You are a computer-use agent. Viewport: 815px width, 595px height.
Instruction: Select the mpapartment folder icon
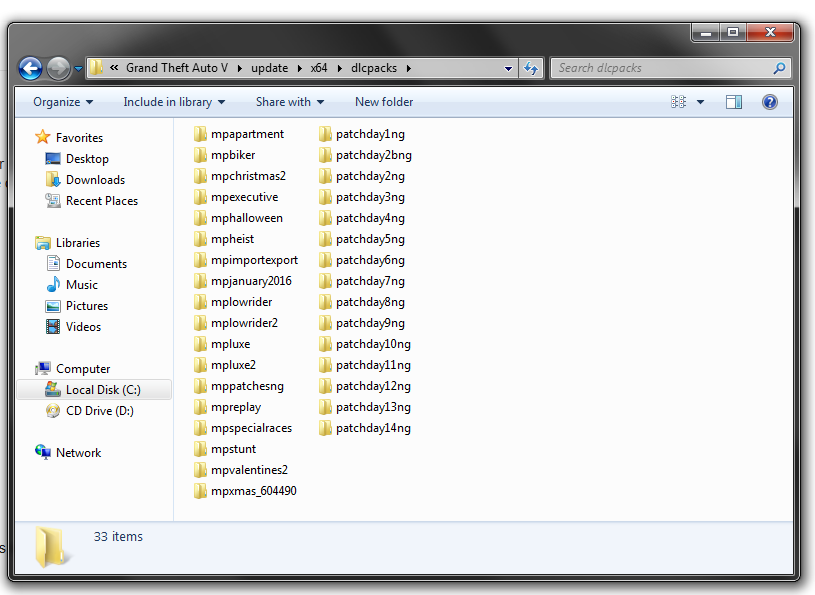coord(200,134)
